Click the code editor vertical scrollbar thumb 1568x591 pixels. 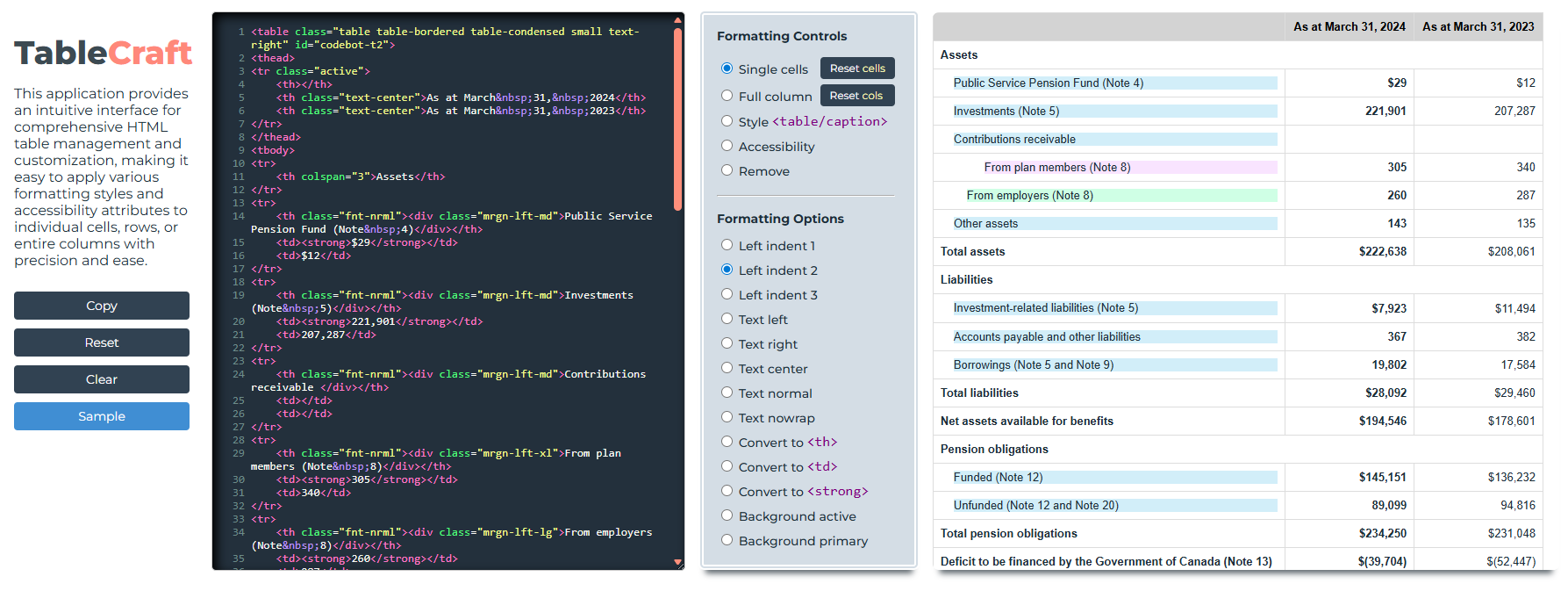click(677, 119)
